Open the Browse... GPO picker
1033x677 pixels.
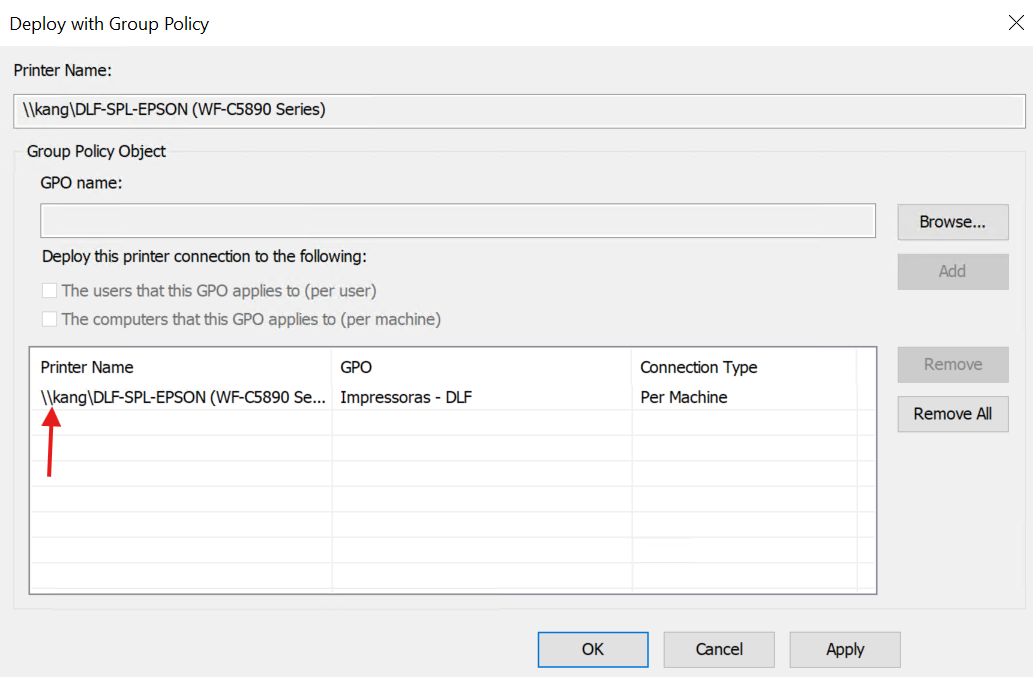point(952,222)
